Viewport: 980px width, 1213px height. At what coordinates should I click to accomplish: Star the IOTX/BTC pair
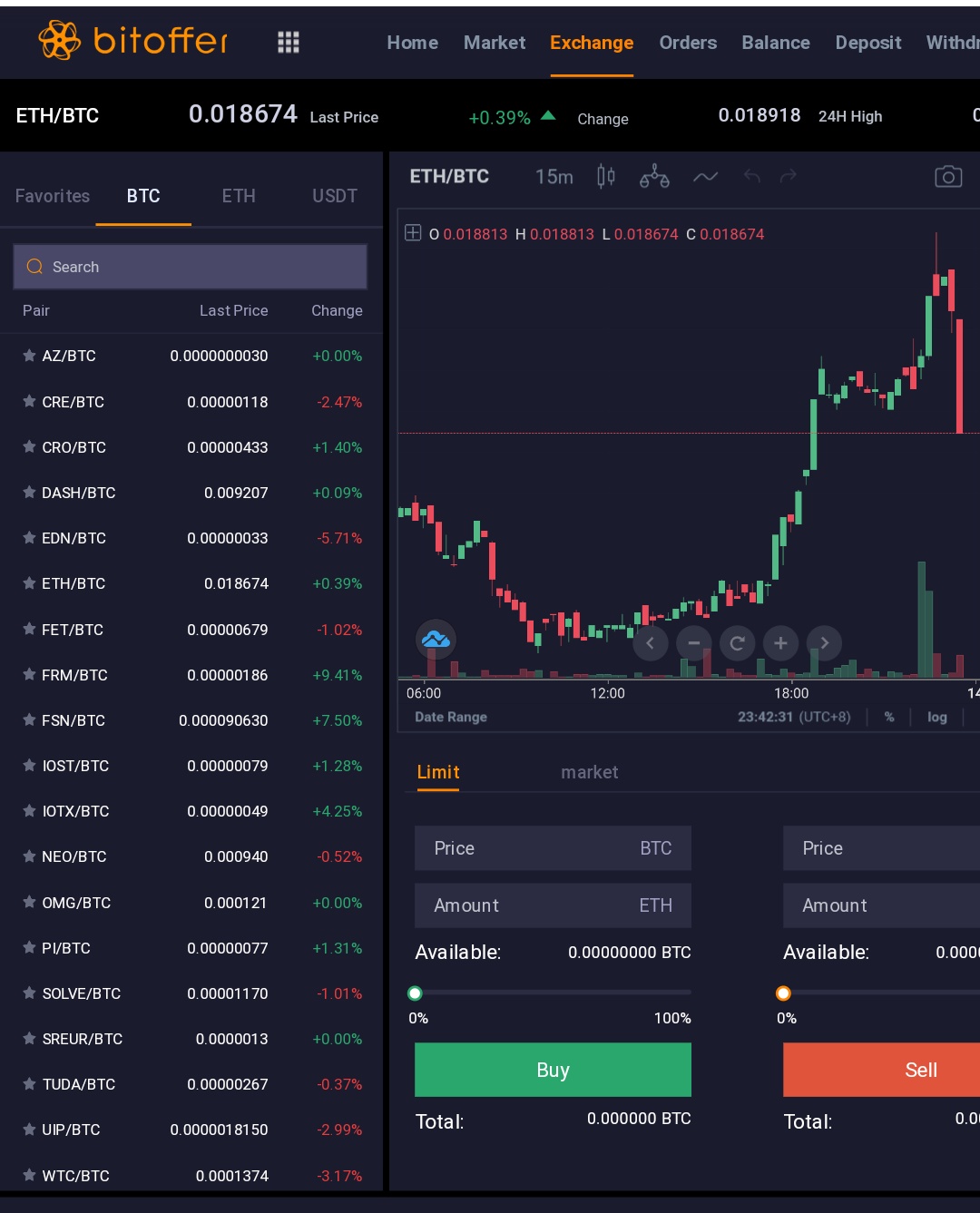pos(29,810)
